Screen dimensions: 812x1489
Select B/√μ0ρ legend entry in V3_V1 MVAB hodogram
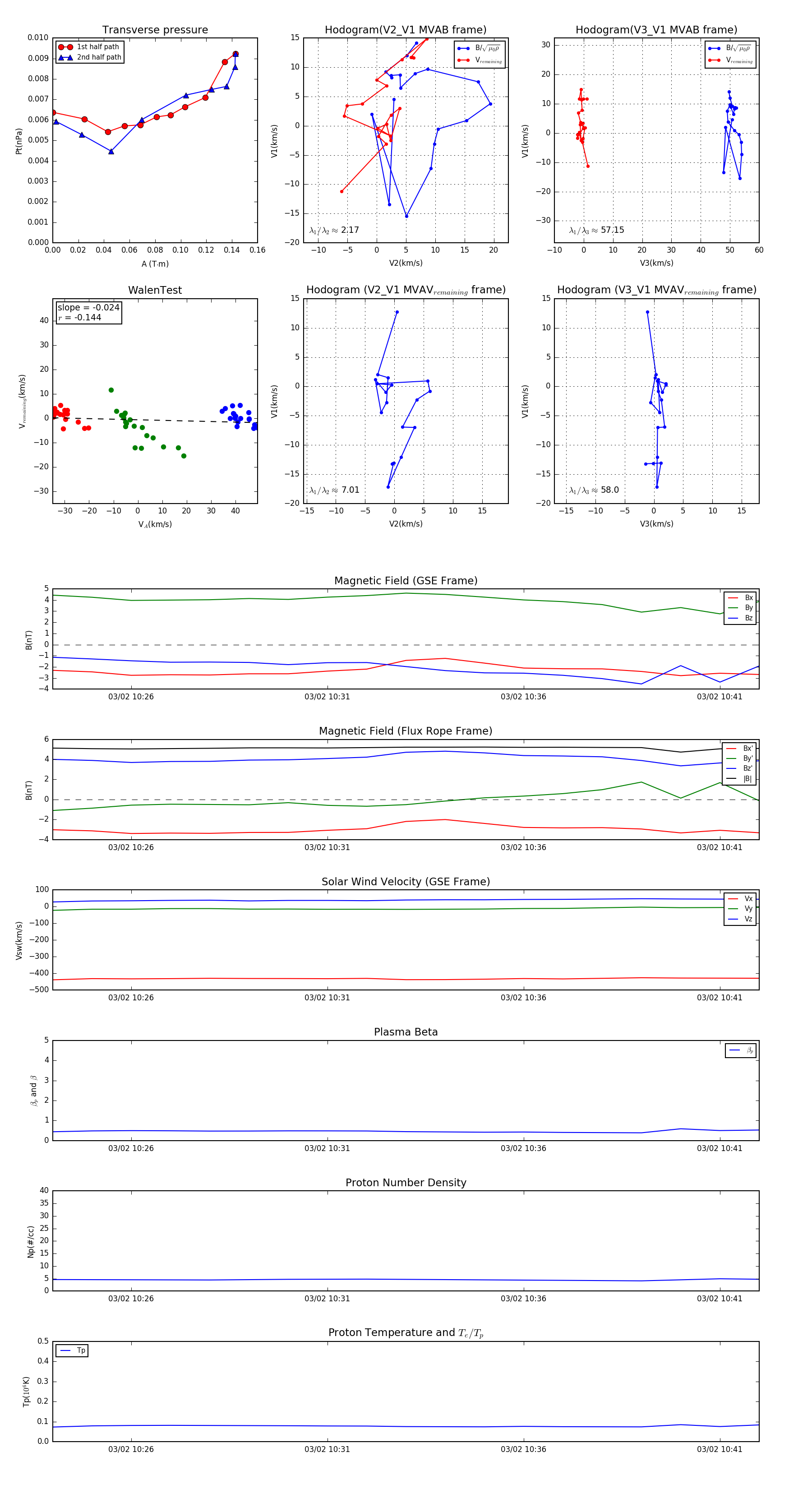(730, 49)
